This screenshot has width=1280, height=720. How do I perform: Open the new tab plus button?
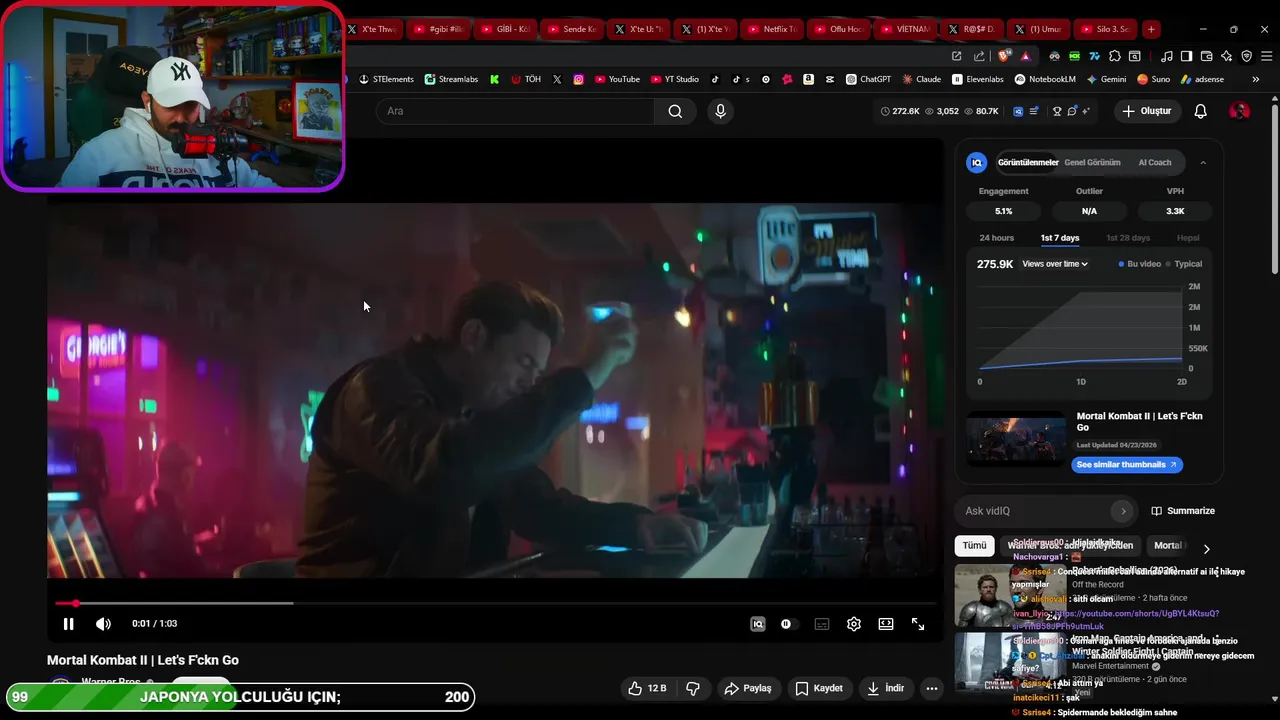[x=1151, y=29]
